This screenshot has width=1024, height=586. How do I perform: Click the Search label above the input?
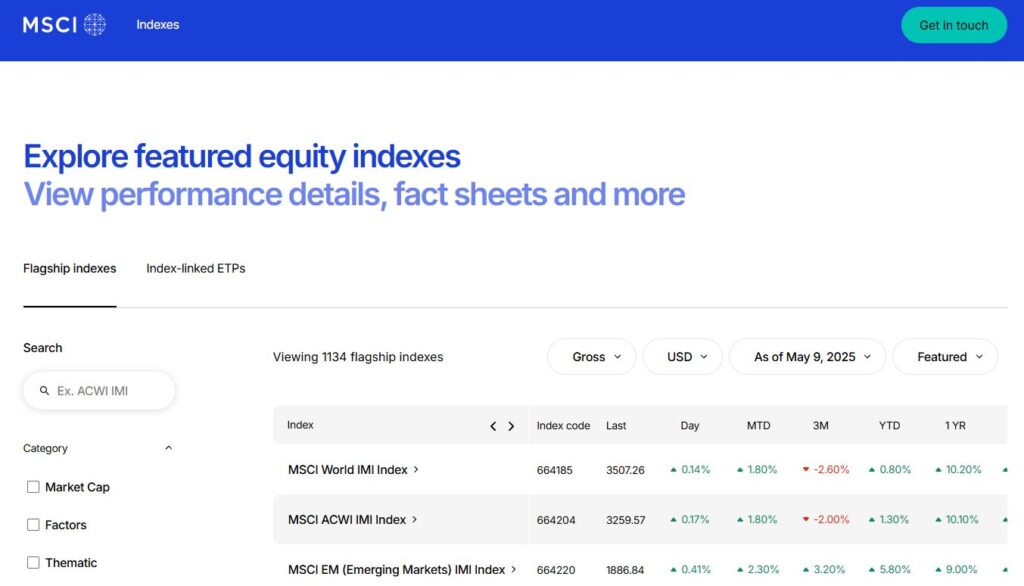tap(43, 348)
